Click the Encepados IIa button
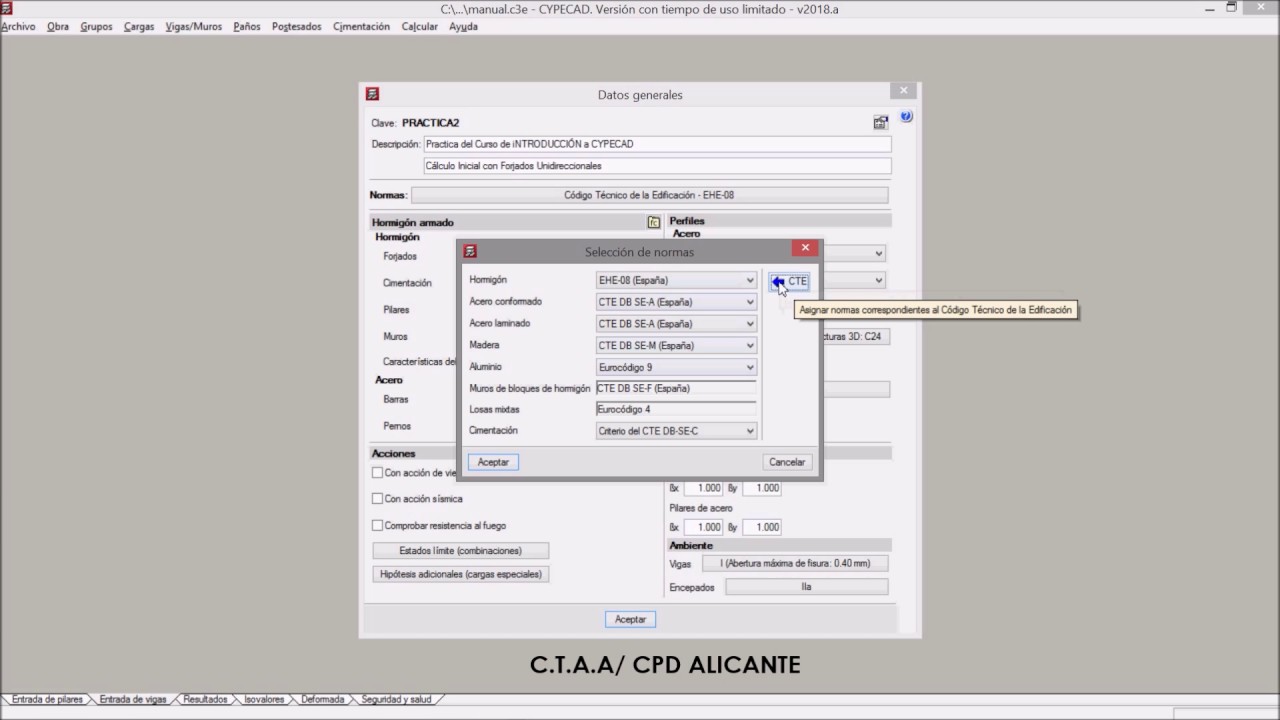This screenshot has width=1280, height=720. [806, 587]
